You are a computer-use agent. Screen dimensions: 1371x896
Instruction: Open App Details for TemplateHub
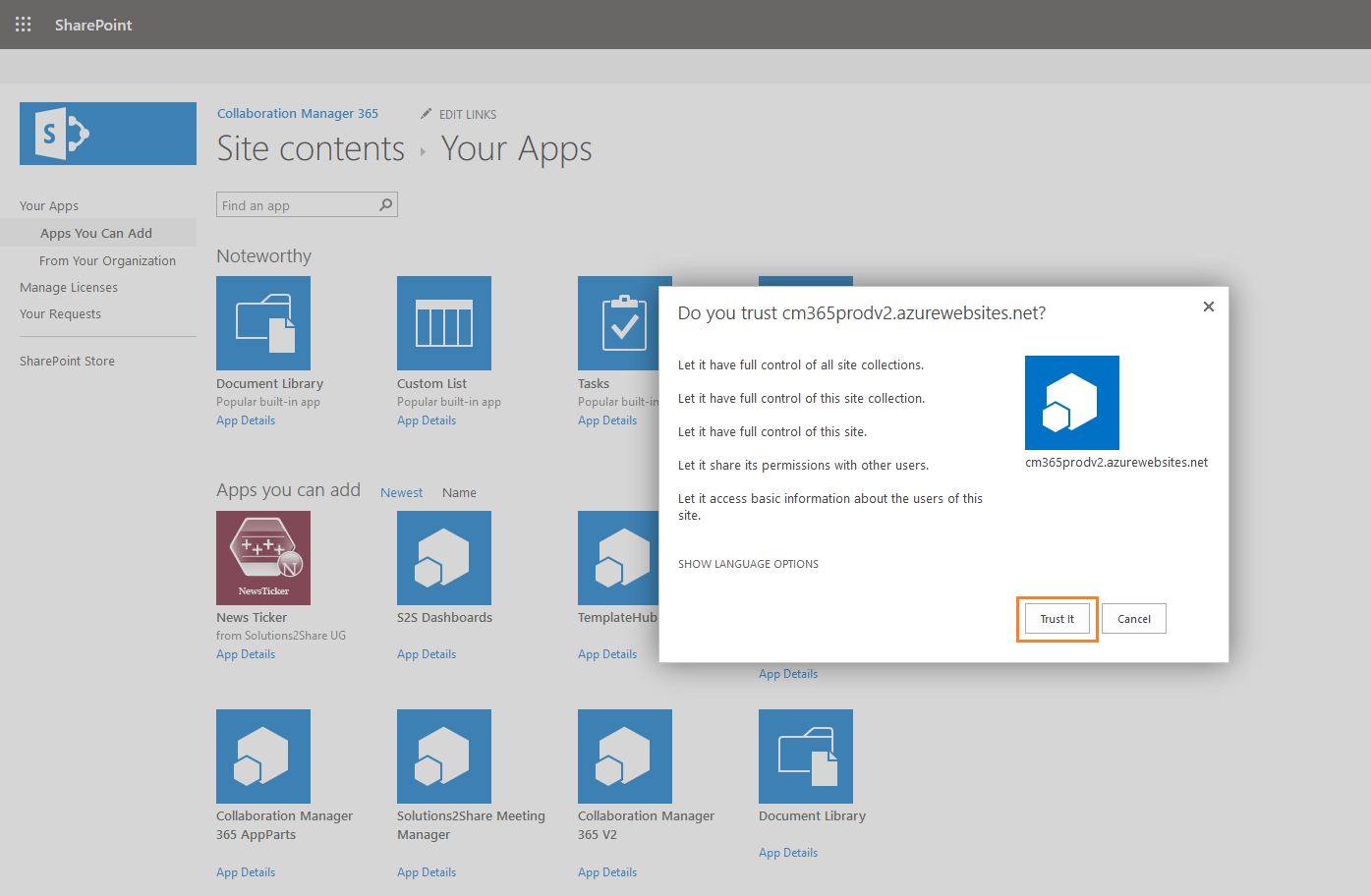pos(607,654)
